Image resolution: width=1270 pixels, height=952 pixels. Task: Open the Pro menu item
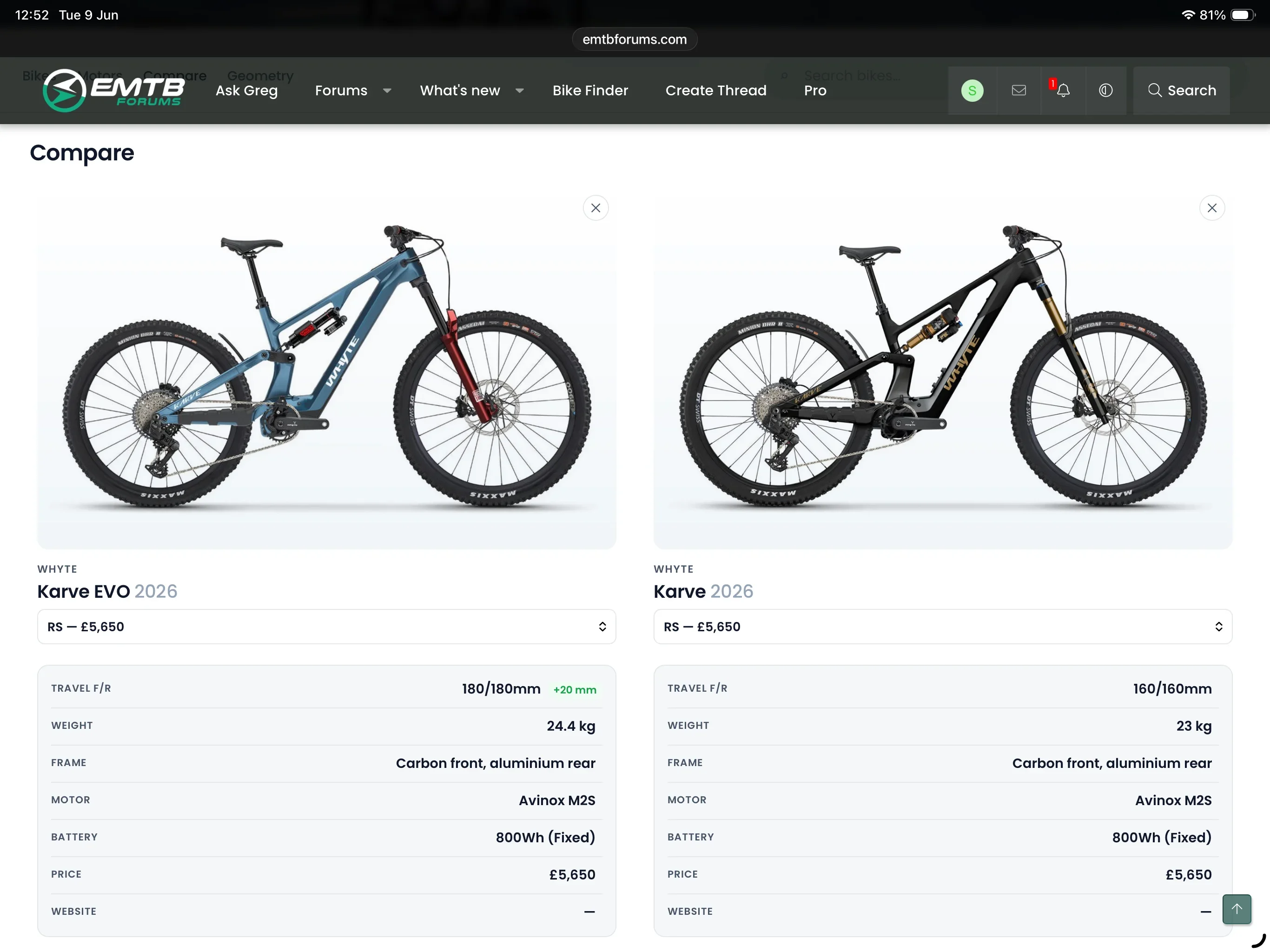(815, 90)
